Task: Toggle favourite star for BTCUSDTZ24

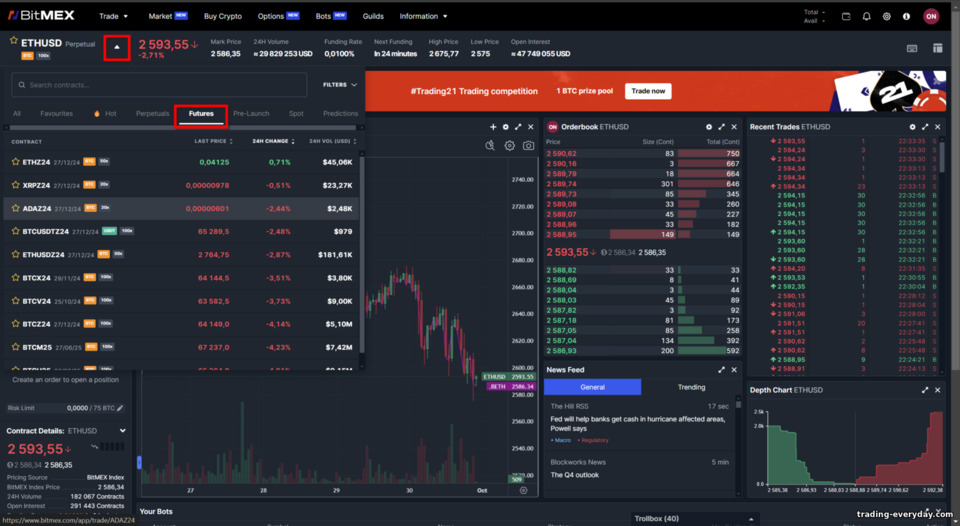Action: [15, 231]
